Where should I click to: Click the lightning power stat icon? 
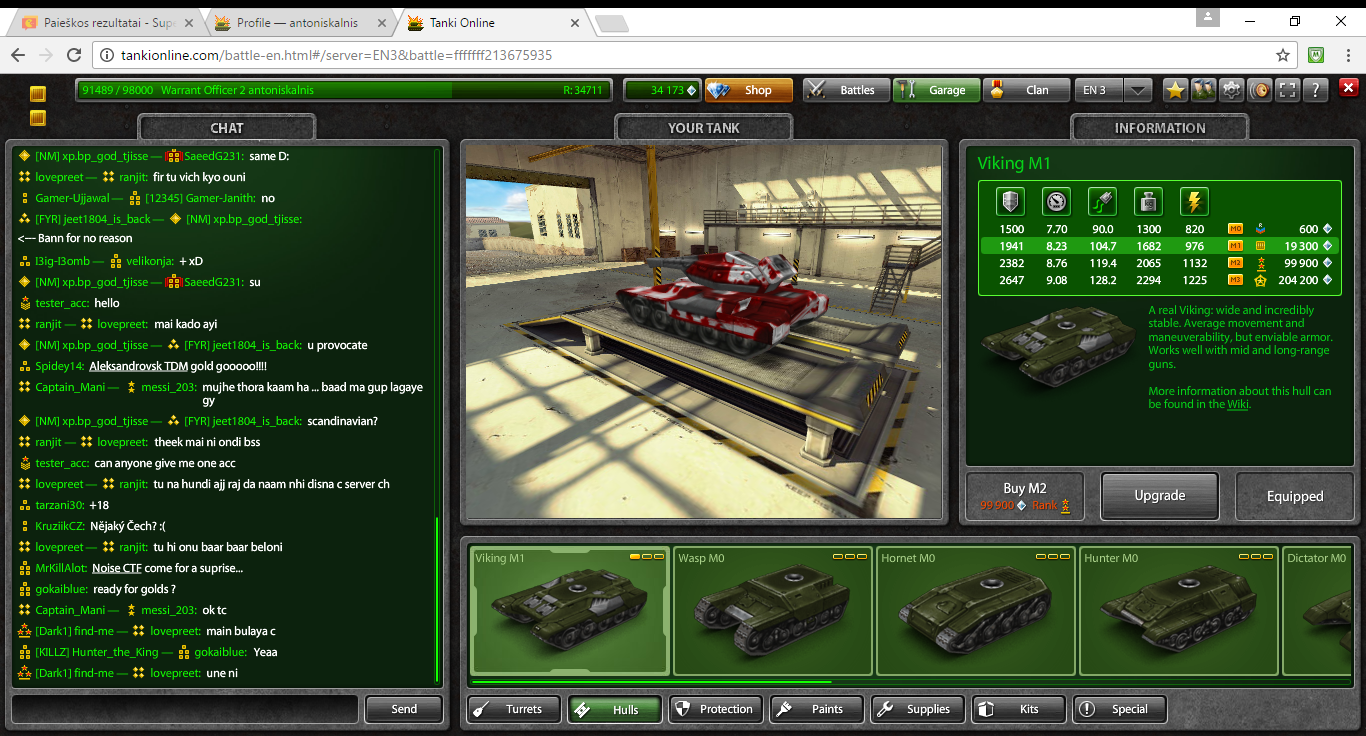(x=1194, y=202)
